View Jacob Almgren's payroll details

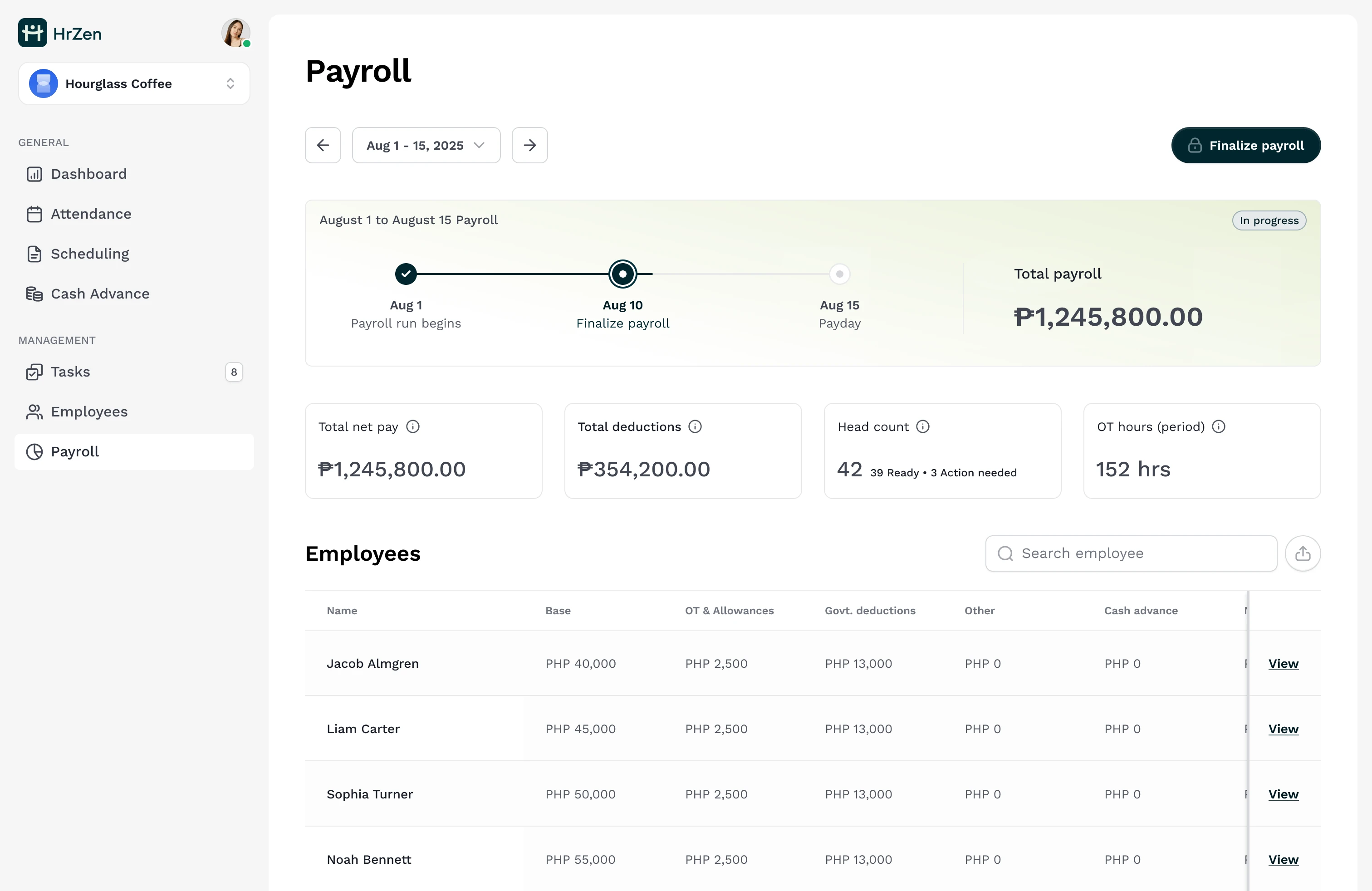[x=1283, y=663]
